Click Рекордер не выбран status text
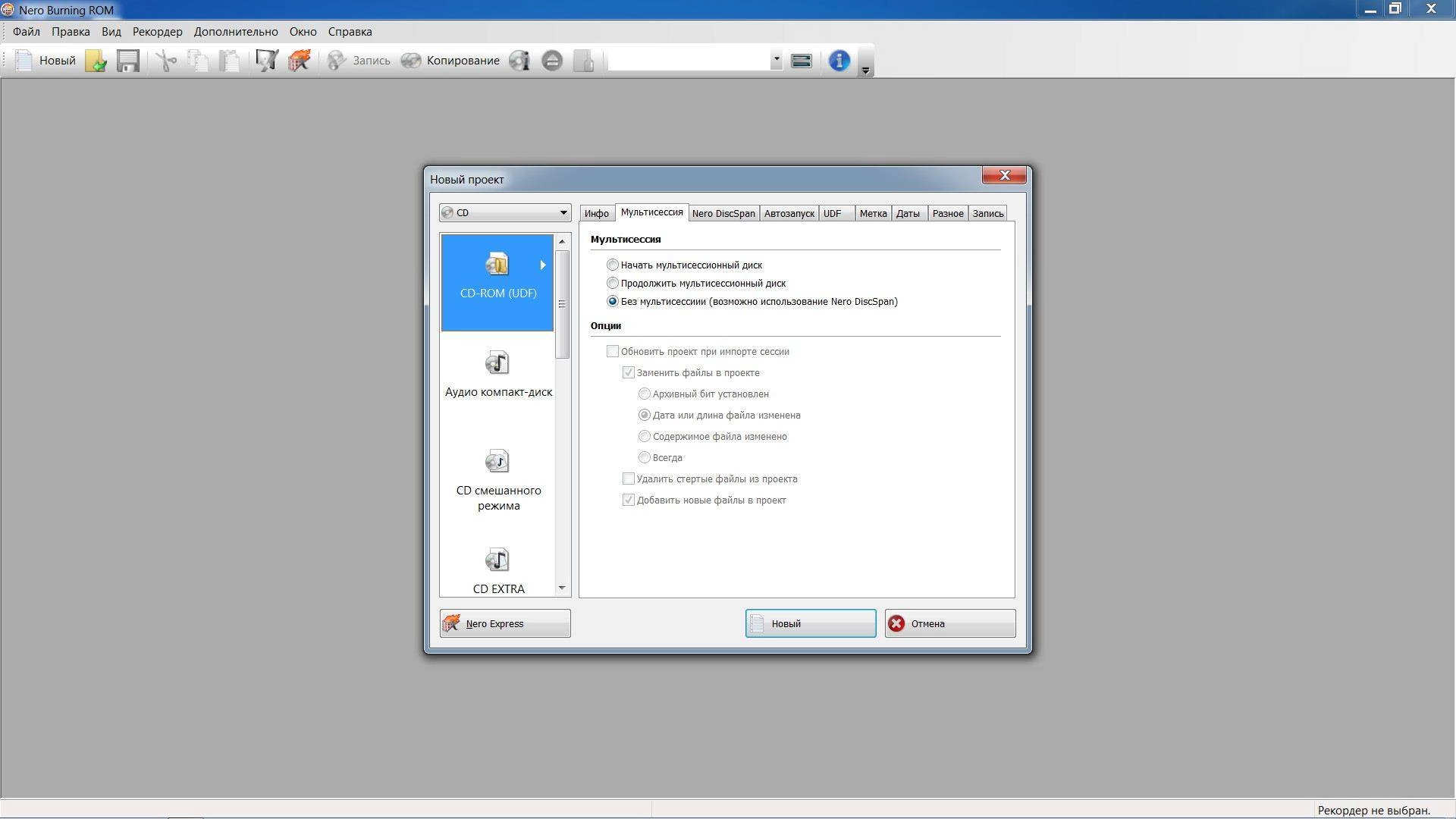Viewport: 1456px width, 819px height. click(x=1373, y=810)
